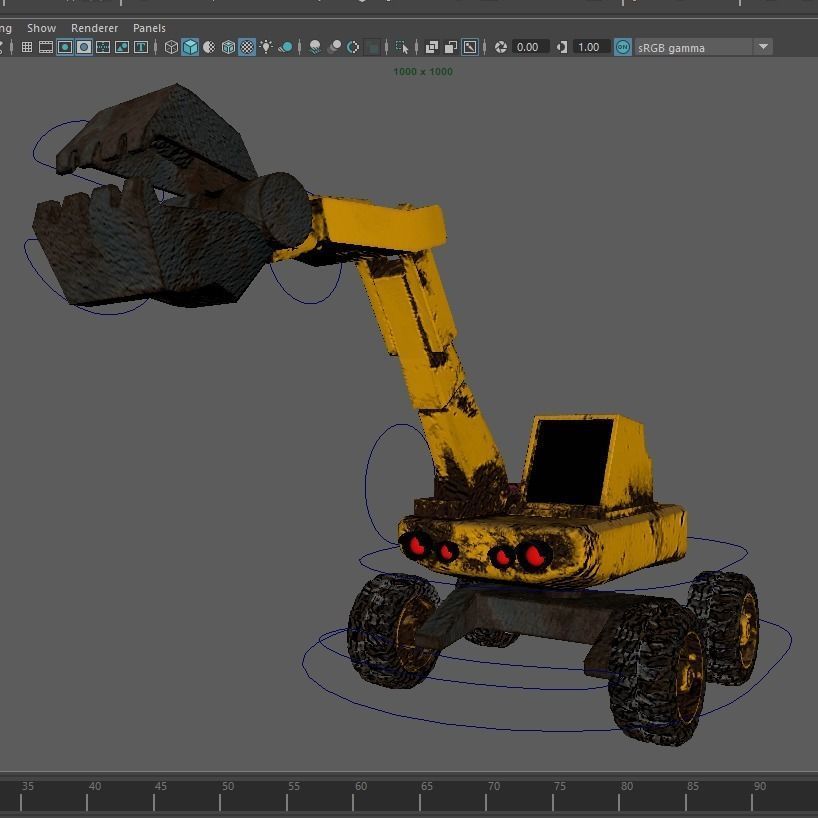This screenshot has height=818, width=818.
Task: Click the Gamma value field 1.00
Action: (x=591, y=47)
